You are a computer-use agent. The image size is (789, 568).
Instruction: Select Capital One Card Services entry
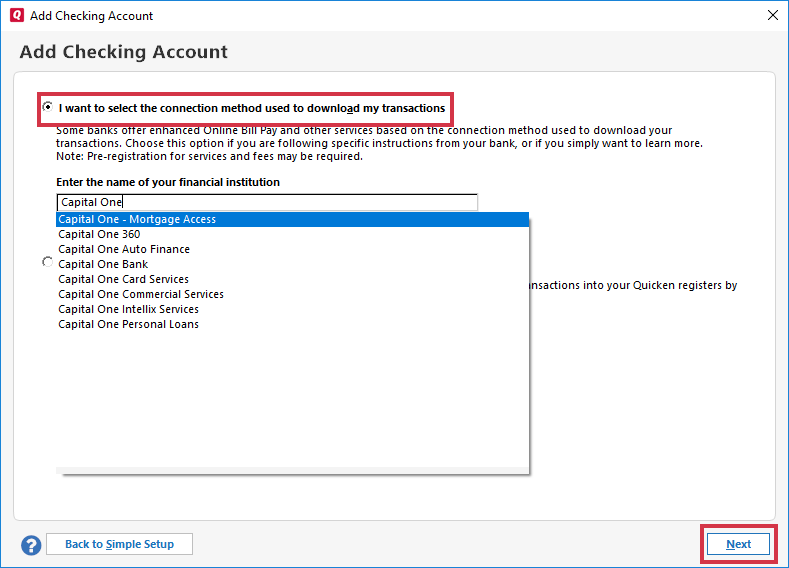123,279
